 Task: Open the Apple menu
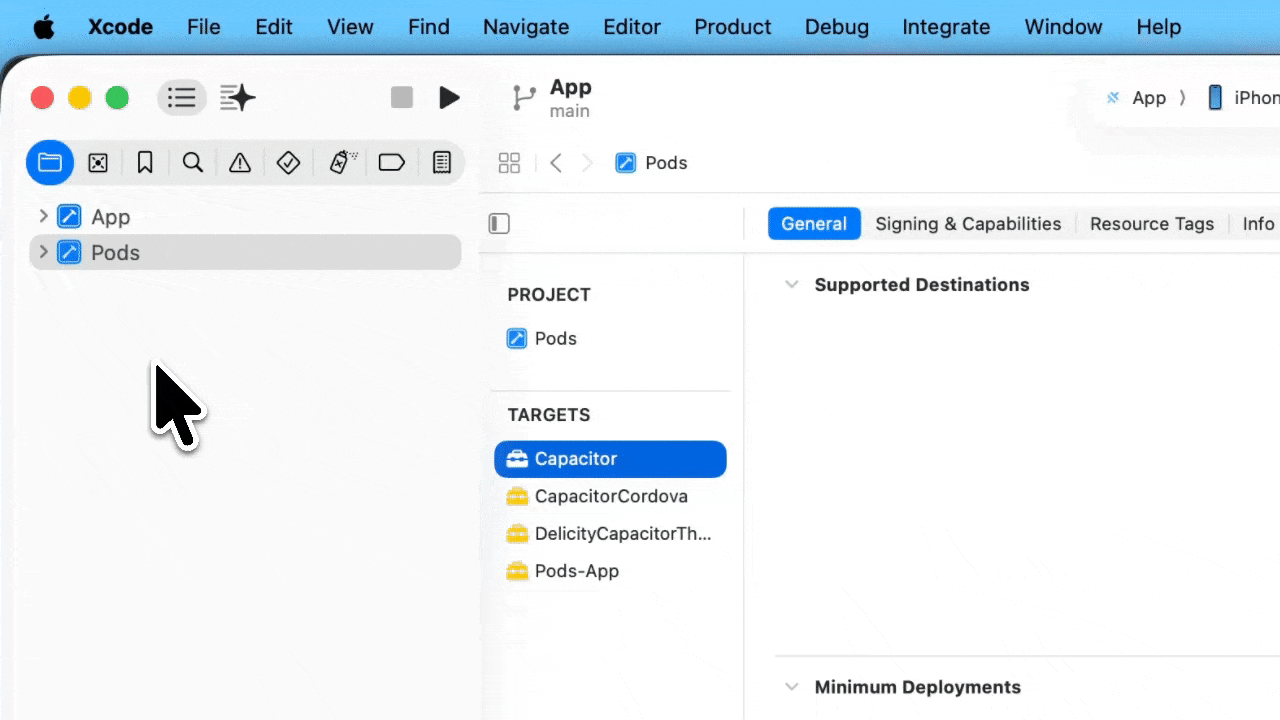point(44,27)
